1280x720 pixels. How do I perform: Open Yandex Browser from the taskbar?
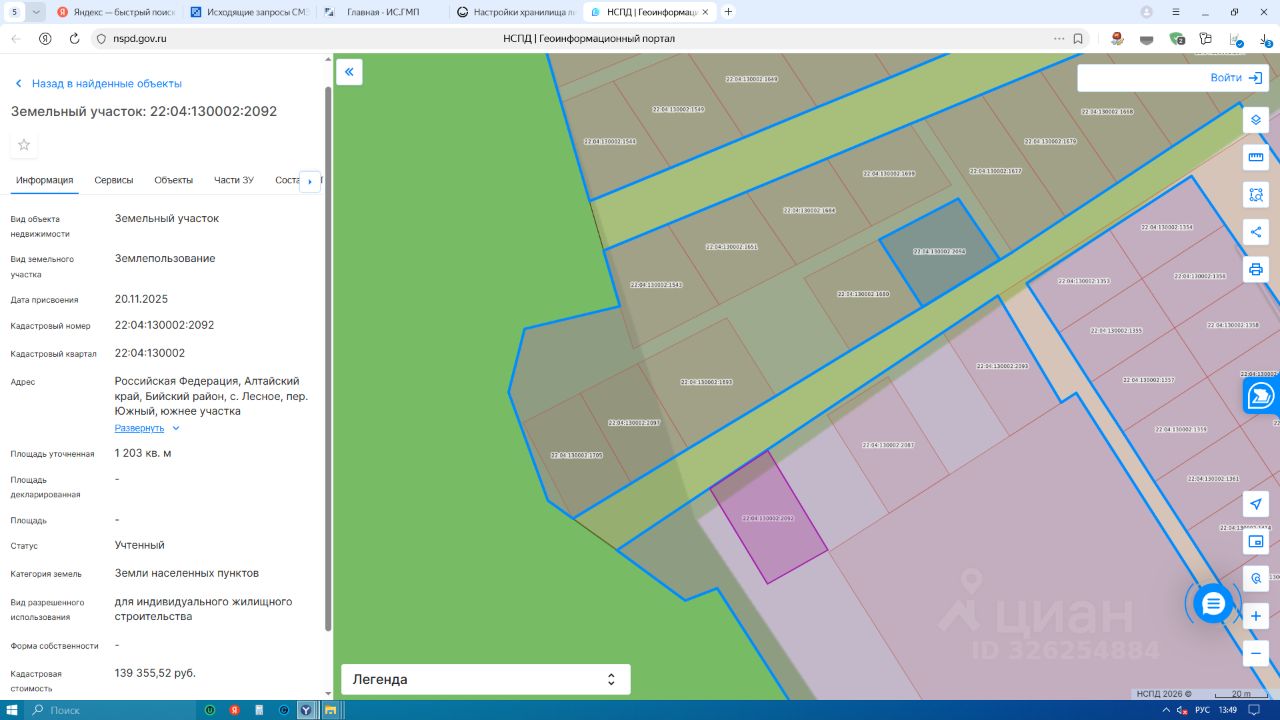tap(306, 710)
